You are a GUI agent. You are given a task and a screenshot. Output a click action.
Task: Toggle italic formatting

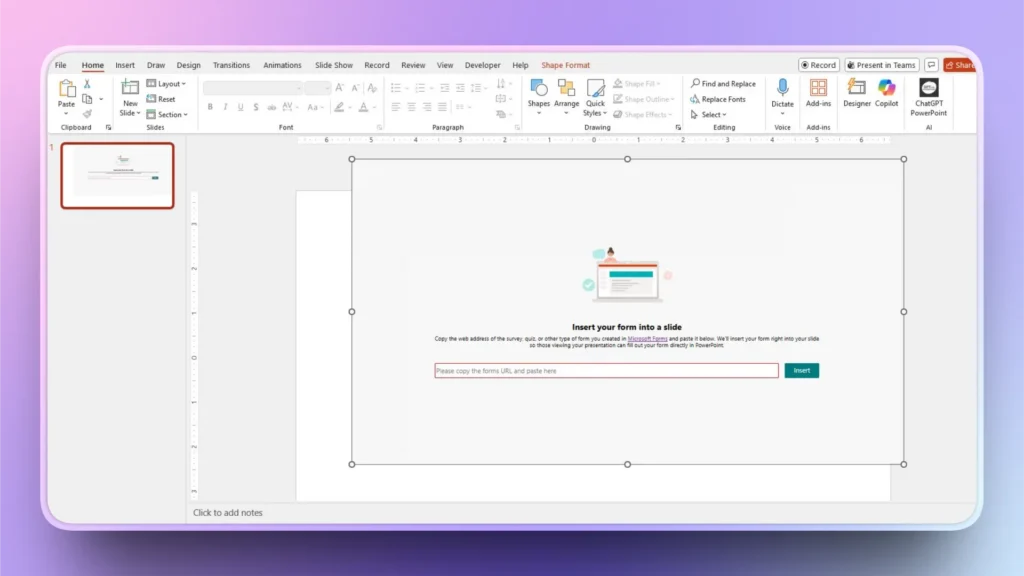[x=225, y=107]
